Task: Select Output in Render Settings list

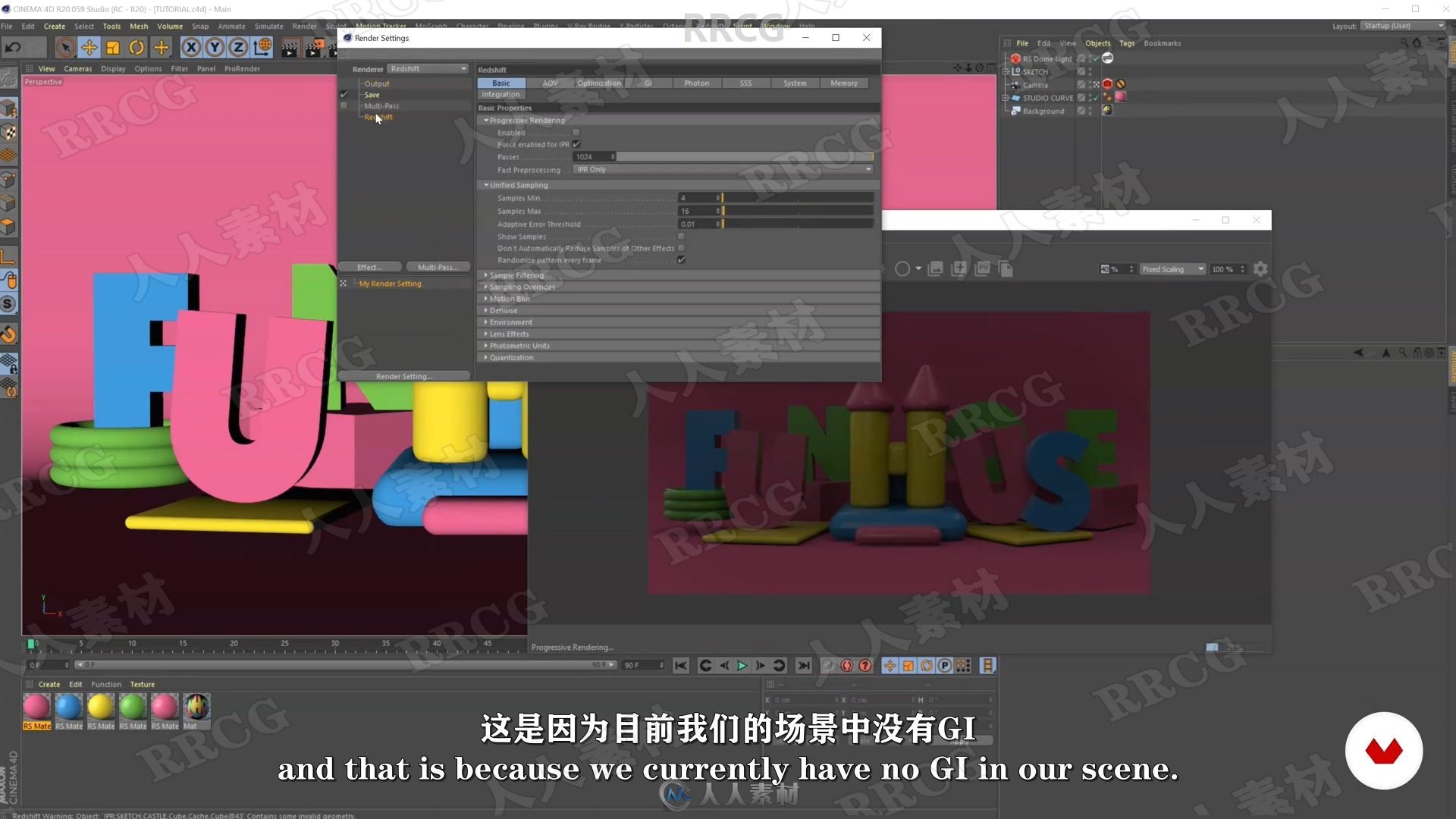Action: click(x=377, y=84)
